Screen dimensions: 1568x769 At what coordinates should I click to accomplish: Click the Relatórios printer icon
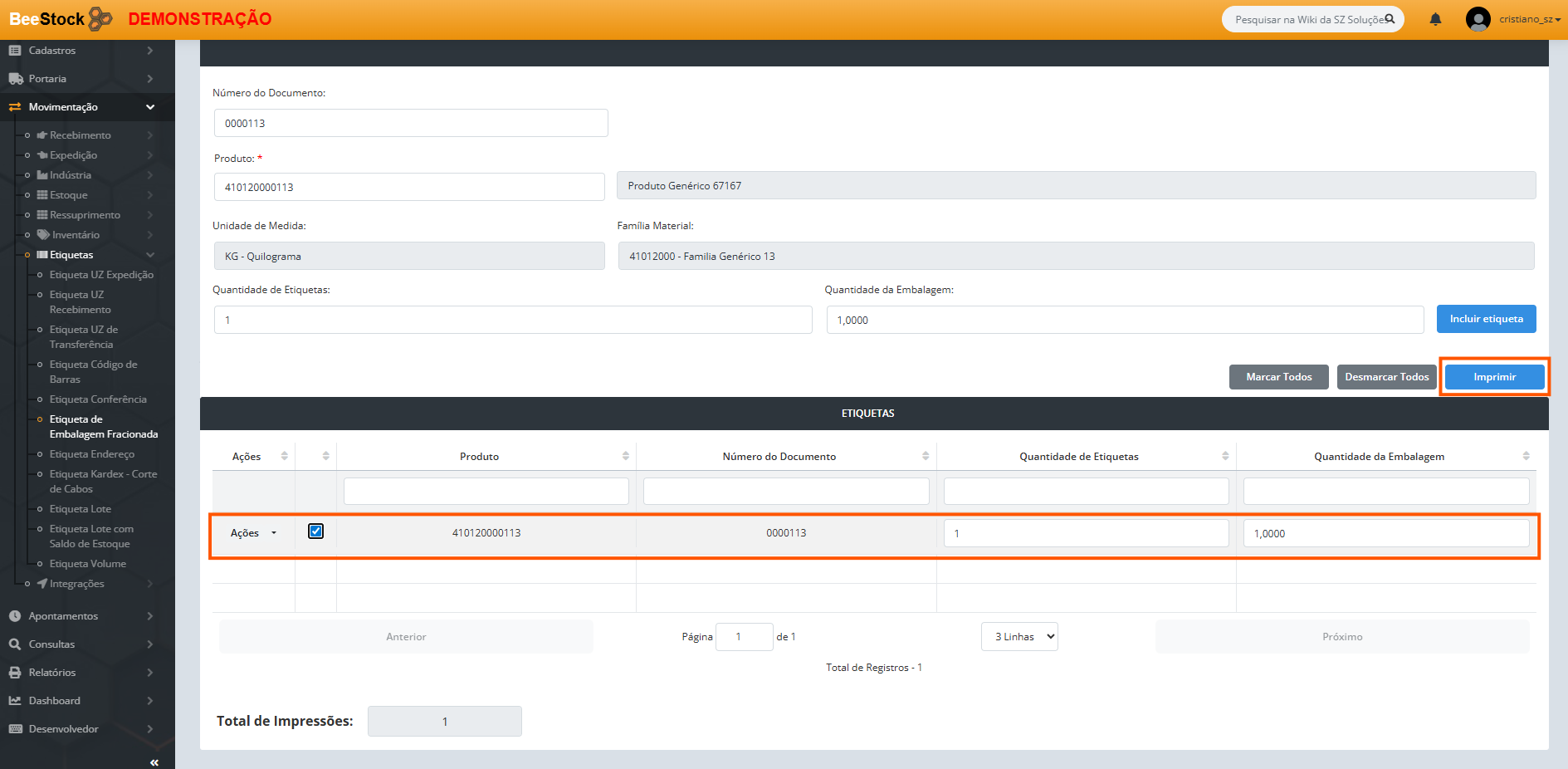15,673
